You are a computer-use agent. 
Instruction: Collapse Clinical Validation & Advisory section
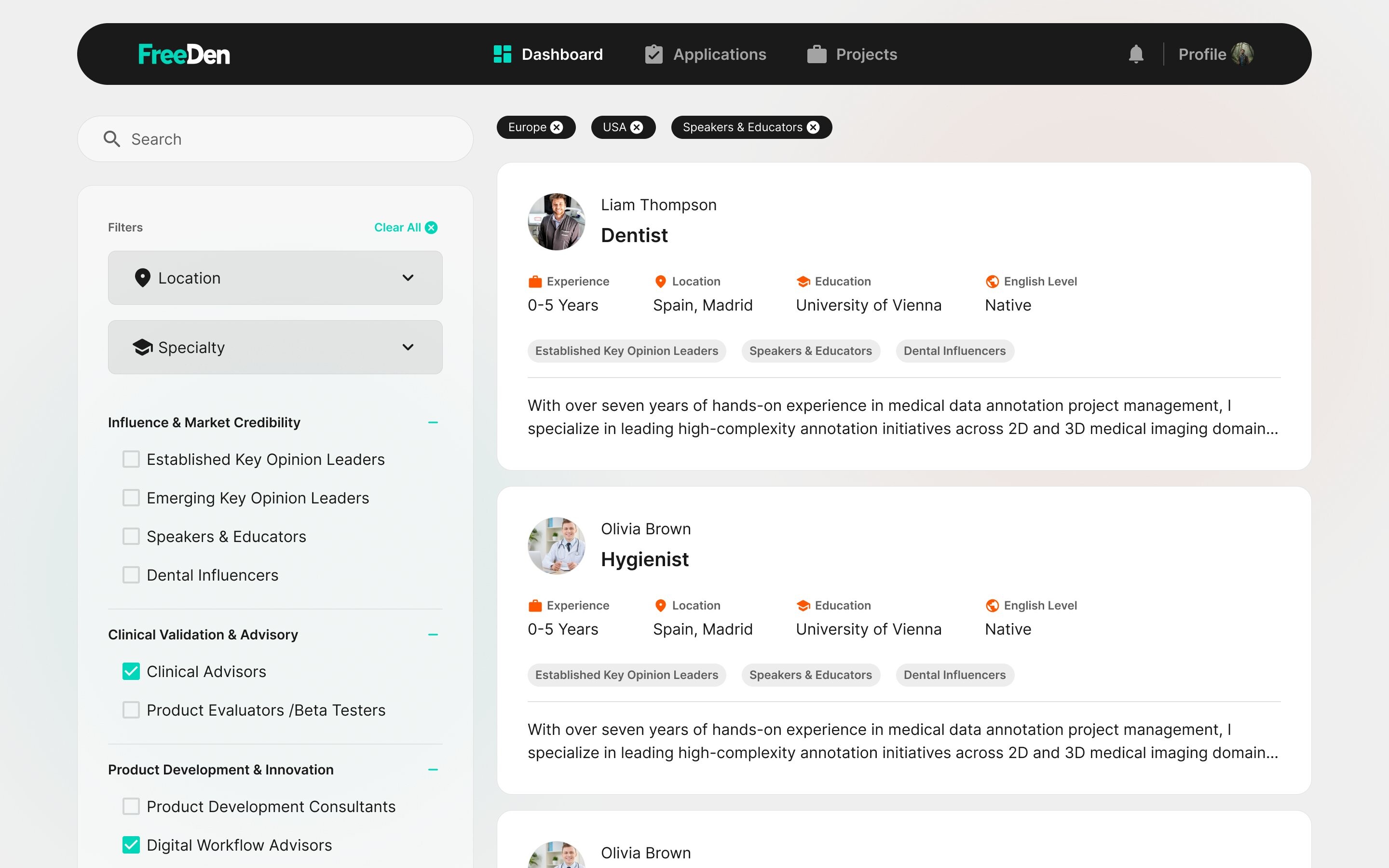433,635
